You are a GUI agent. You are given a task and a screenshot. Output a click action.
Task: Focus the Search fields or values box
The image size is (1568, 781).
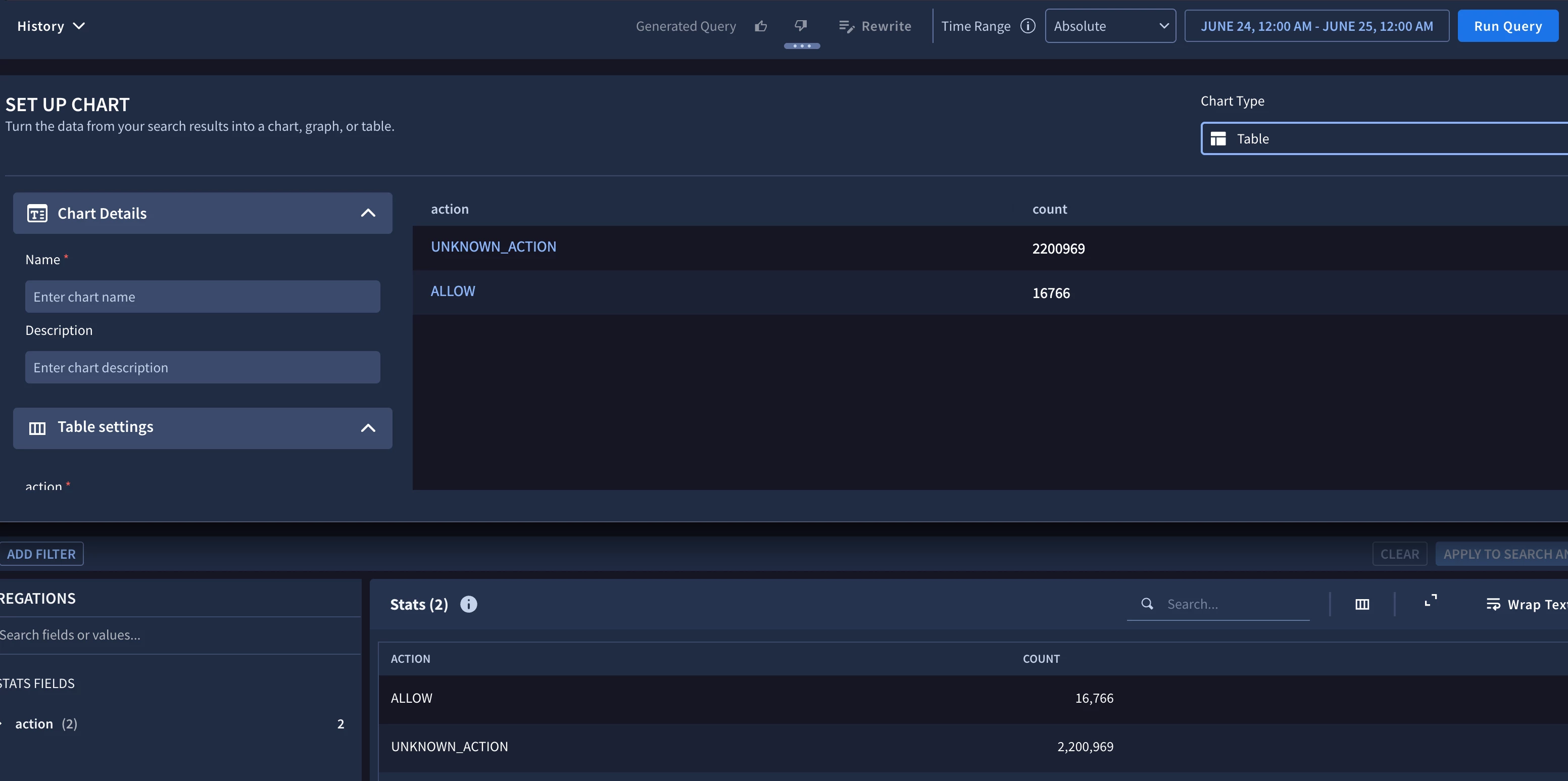pos(179,635)
